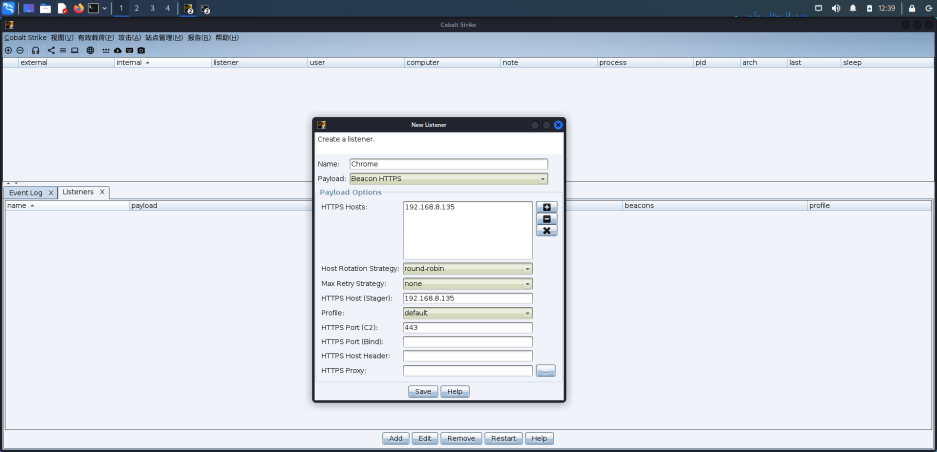Image resolution: width=937 pixels, height=452 pixels.
Task: Sort listeners by the name column header
Action: (x=68, y=206)
